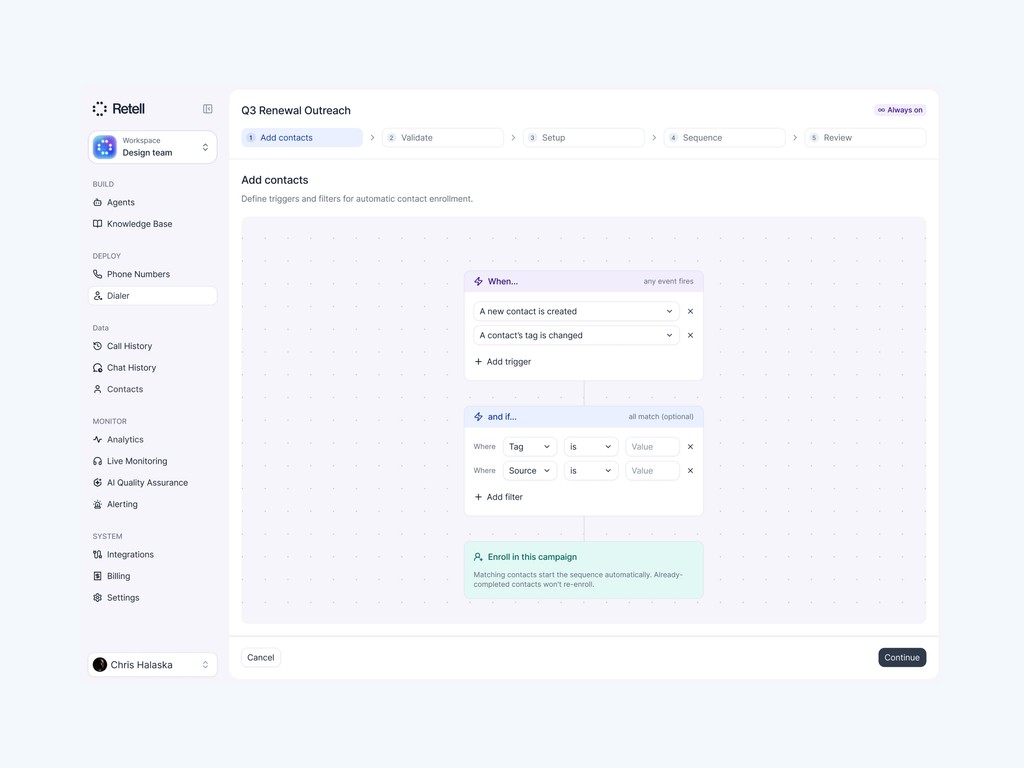Collapse the sidebar with the panel icon
The image size is (1024, 768).
pyautogui.click(x=208, y=109)
